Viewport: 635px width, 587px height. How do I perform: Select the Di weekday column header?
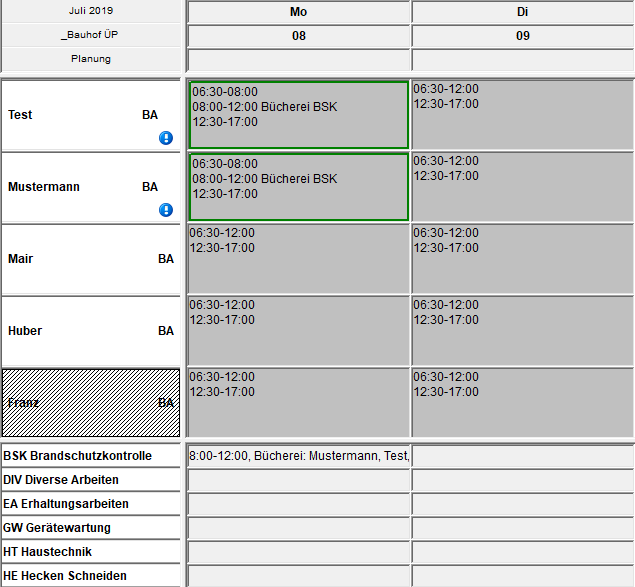tap(522, 12)
